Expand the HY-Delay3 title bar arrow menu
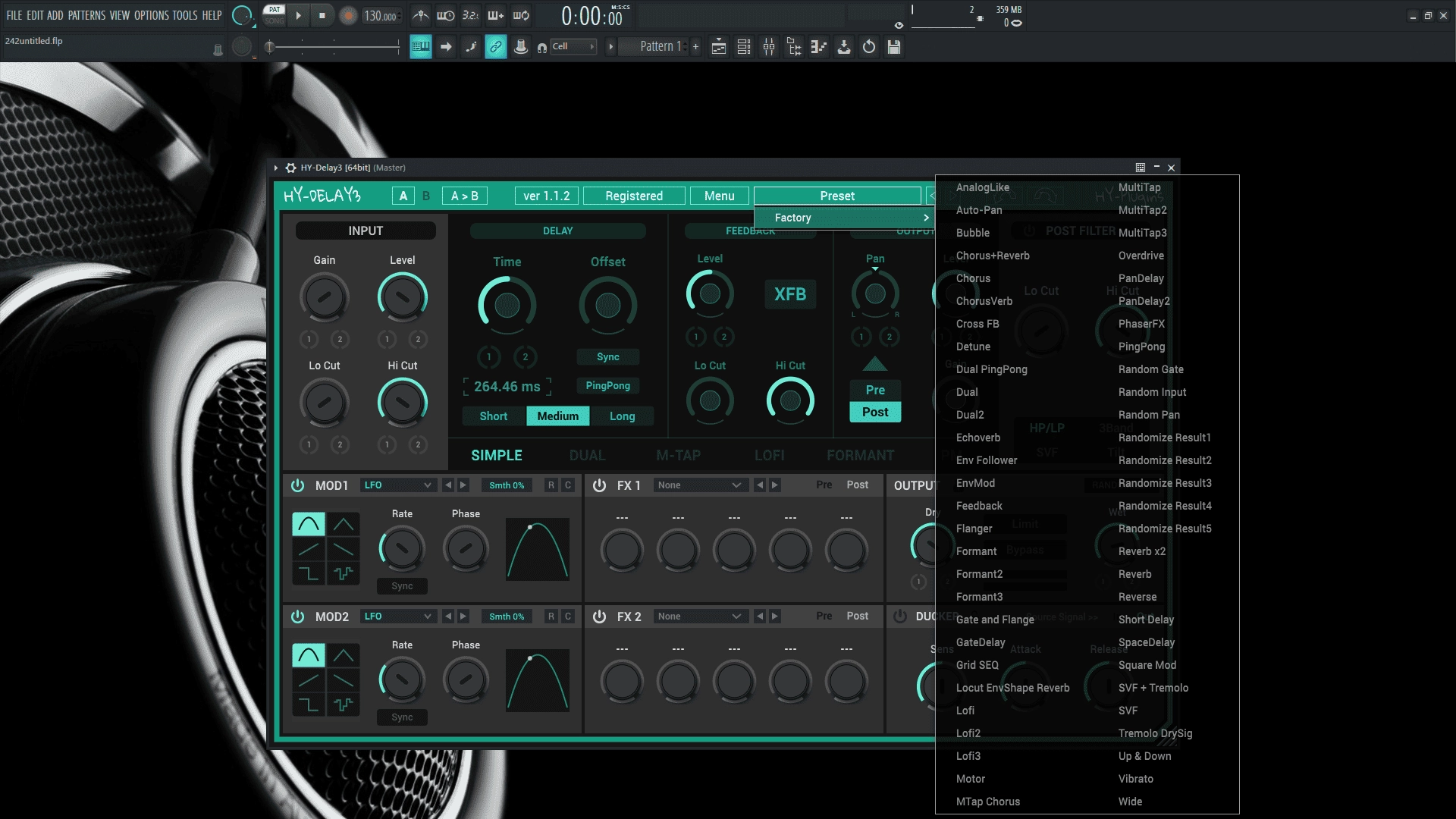 [x=276, y=168]
